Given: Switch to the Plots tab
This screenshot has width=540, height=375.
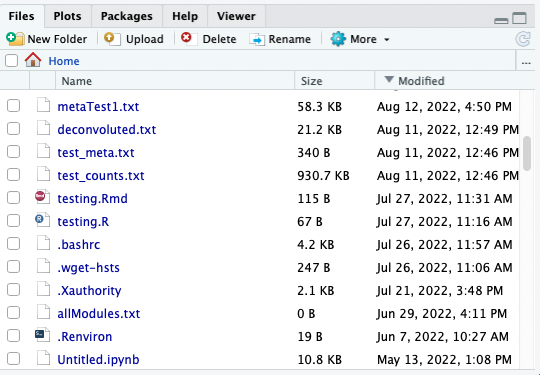Looking at the screenshot, I should coord(67,16).
